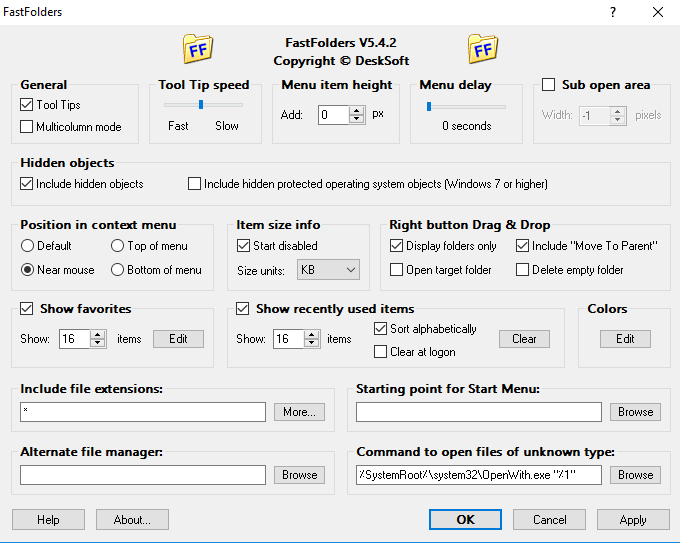Click the Alternate file manager field

click(x=143, y=475)
